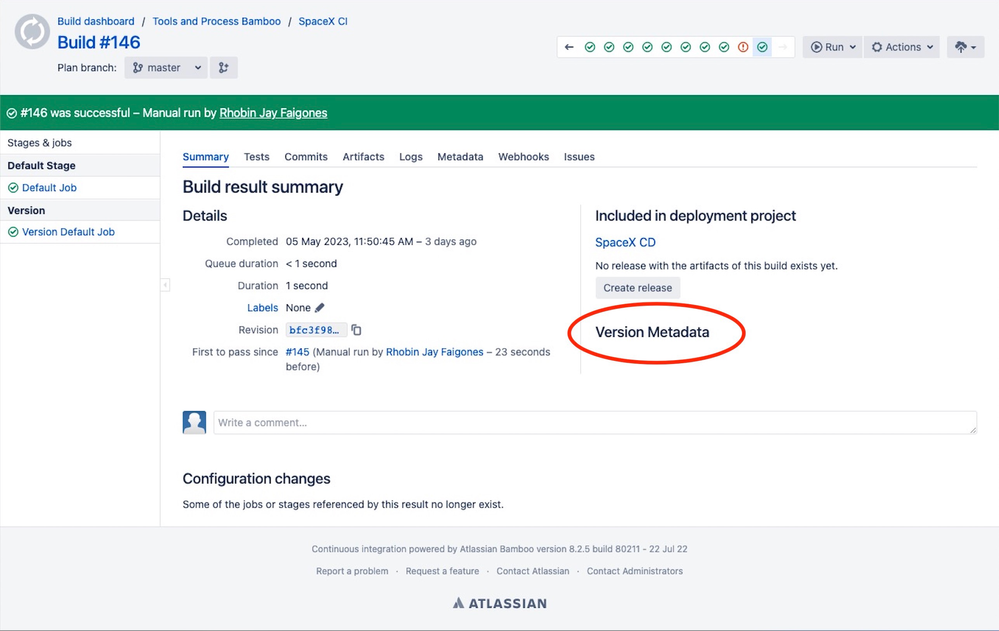Viewport: 999px width, 631px height.
Task: Select the Summary tab
Action: pos(206,157)
